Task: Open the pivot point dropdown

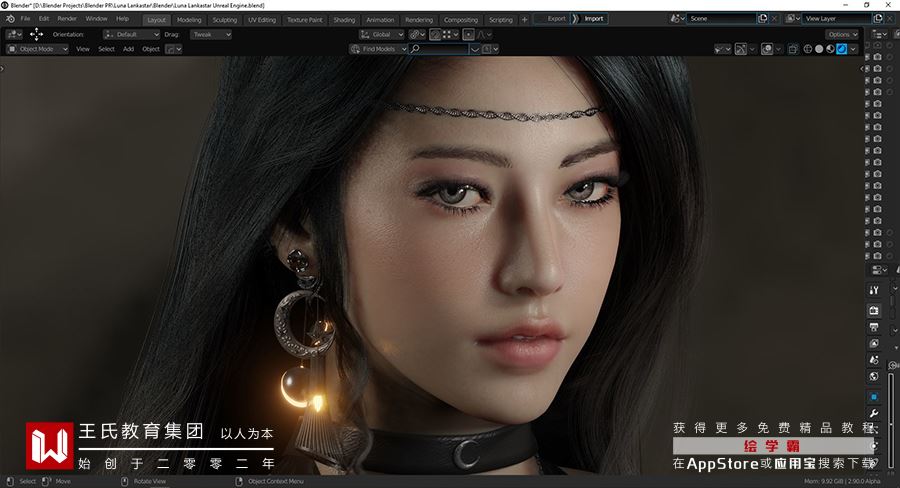Action: [417, 34]
